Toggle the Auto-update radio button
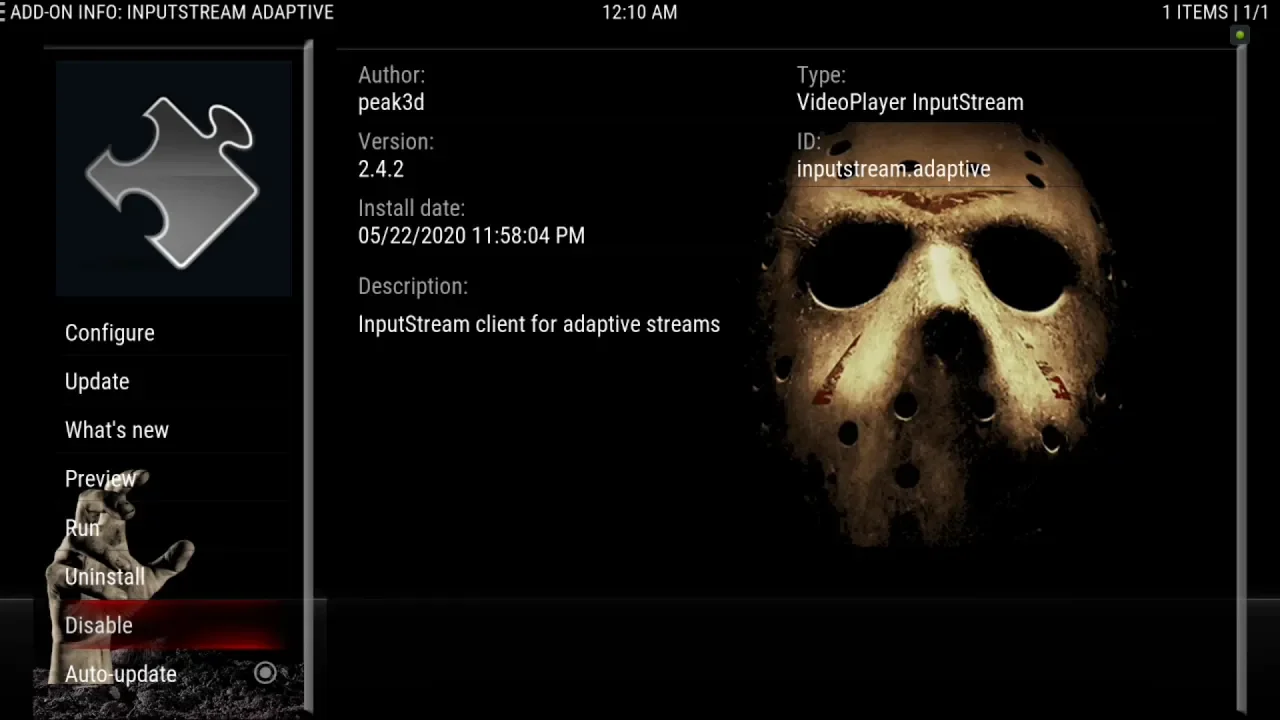This screenshot has height=720, width=1280. click(x=265, y=673)
